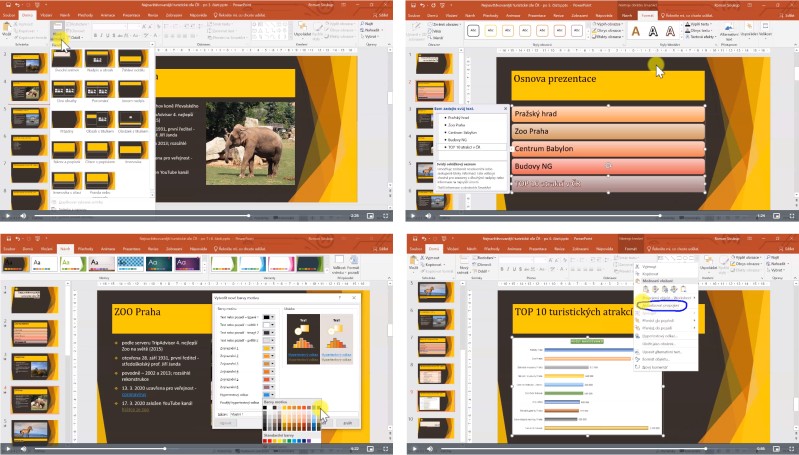
Task: Mute the bottom-right video's volume
Action: [x=430, y=449]
